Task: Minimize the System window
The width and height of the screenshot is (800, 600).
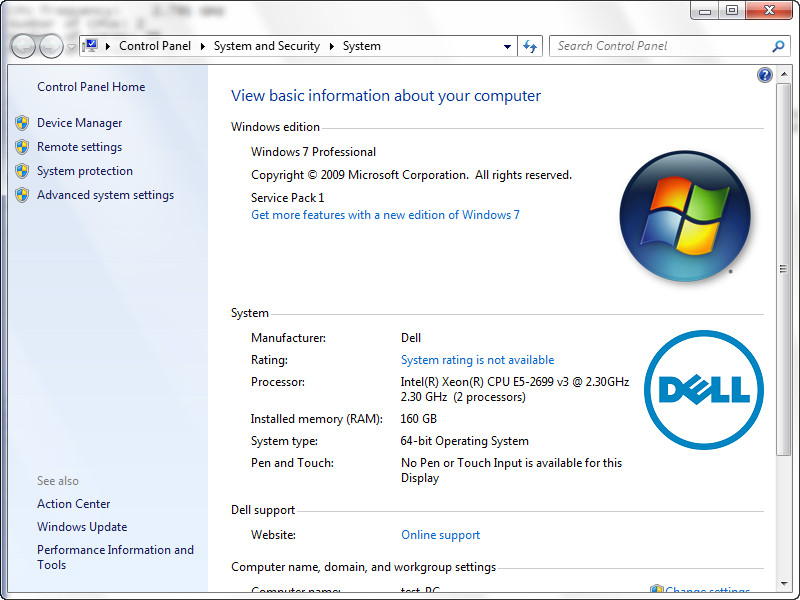Action: (705, 10)
